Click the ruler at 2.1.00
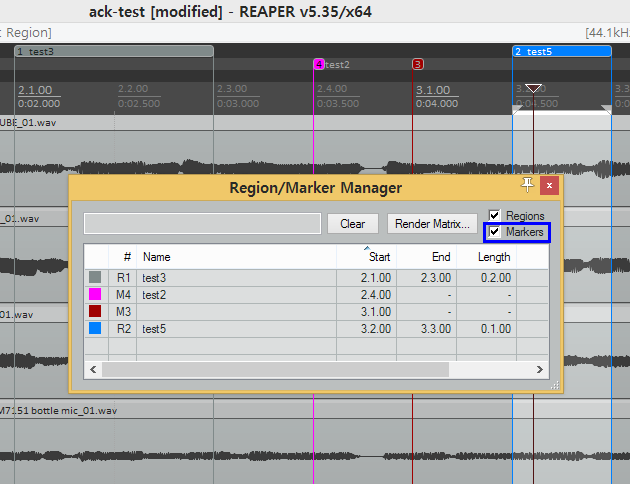 click(x=35, y=90)
